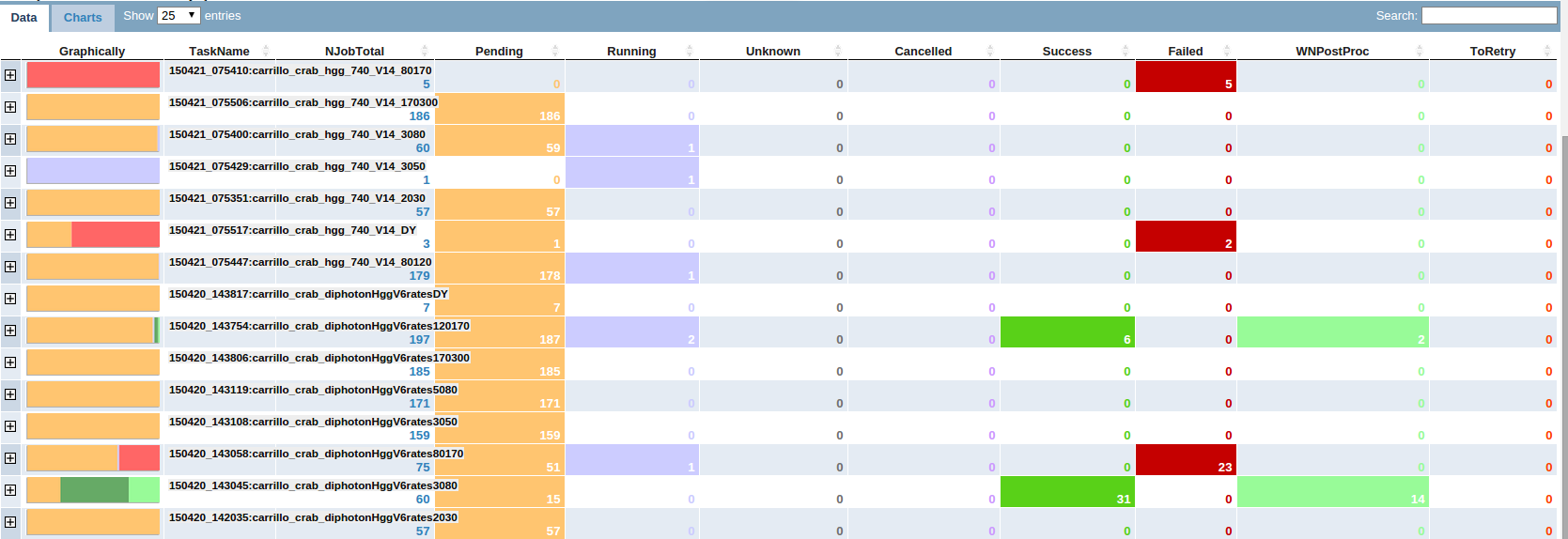This screenshot has width=1568, height=539.
Task: Expand row for task hgg_740_V14_80170
Action: pos(10,75)
